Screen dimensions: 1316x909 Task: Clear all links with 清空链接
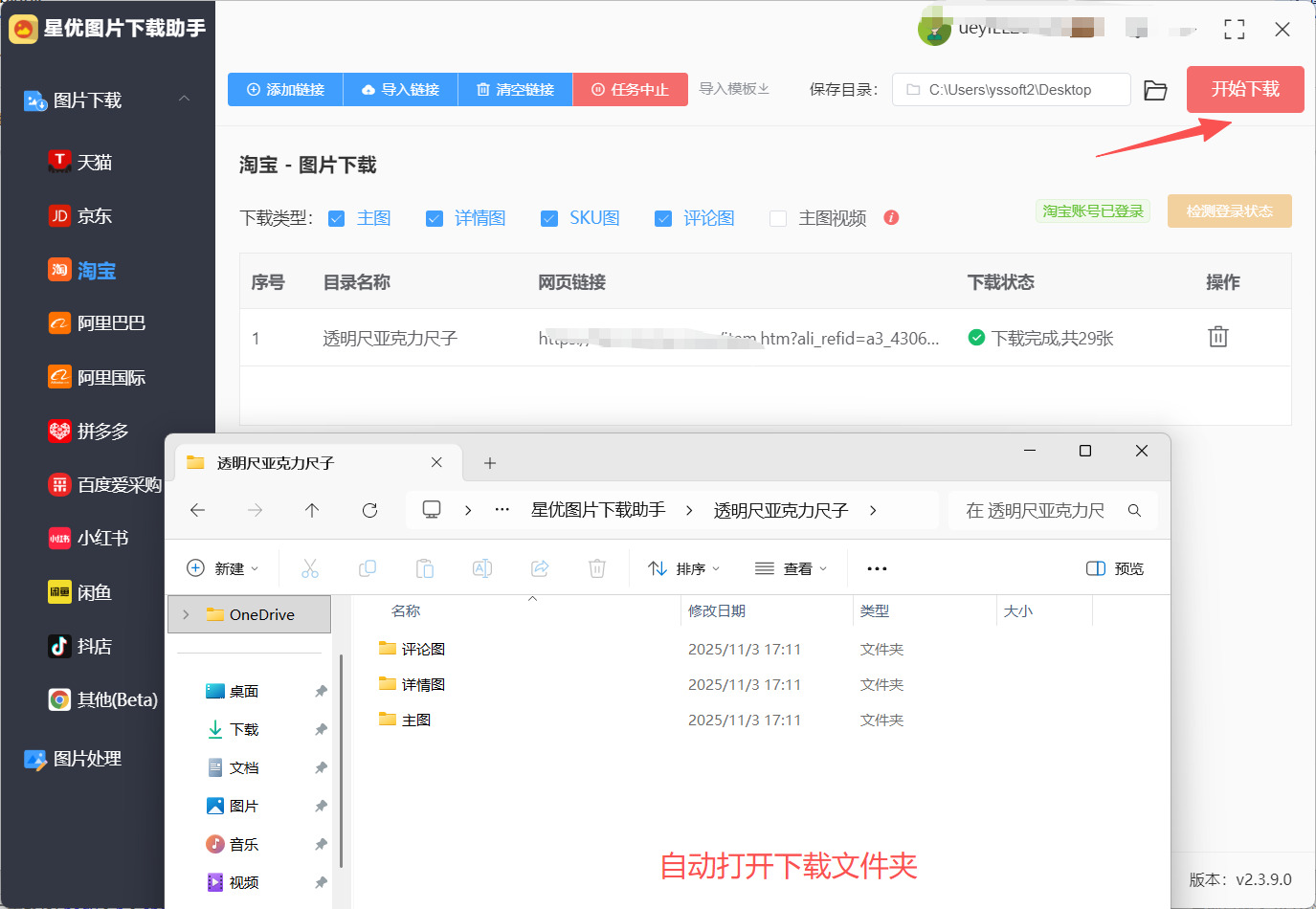coord(515,89)
